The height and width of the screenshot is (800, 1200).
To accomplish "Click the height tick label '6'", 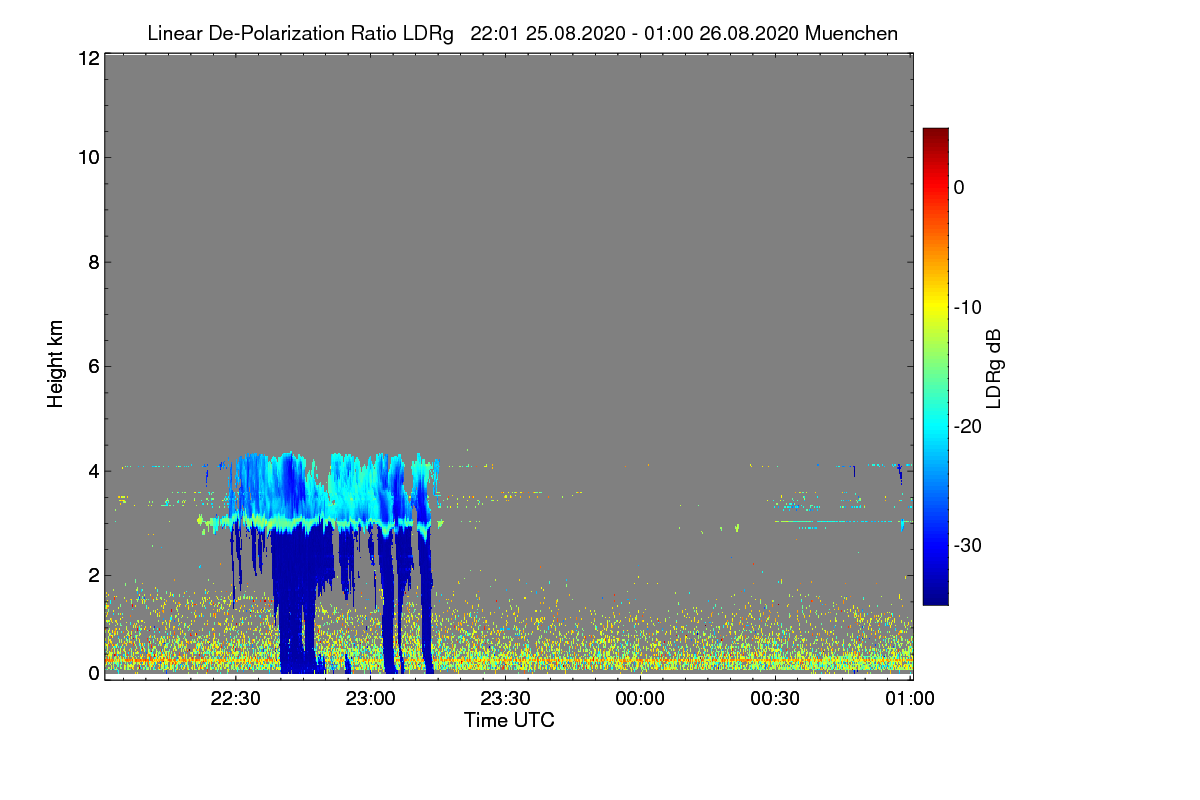I will click(93, 366).
